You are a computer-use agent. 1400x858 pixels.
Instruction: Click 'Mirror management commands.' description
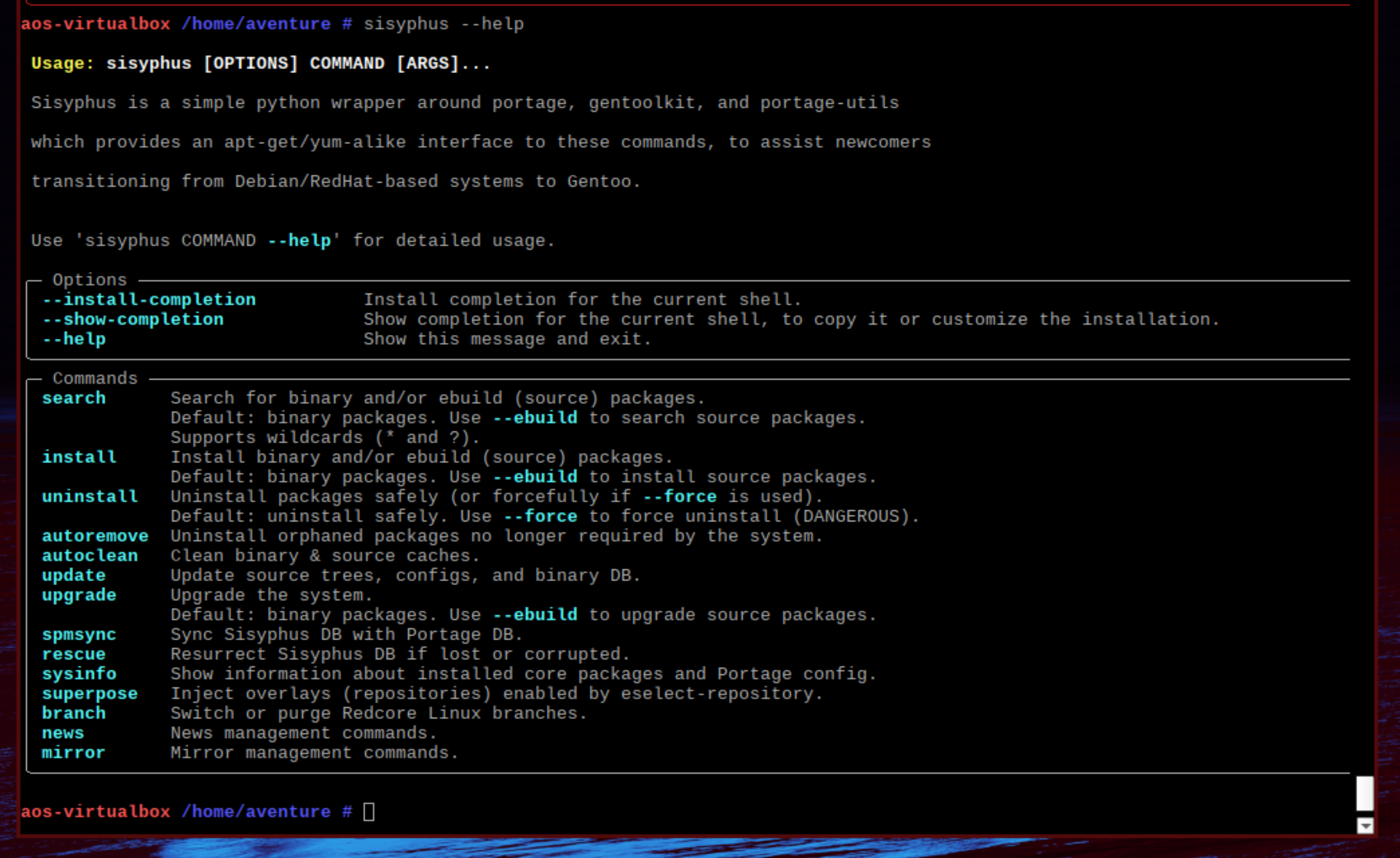315,752
